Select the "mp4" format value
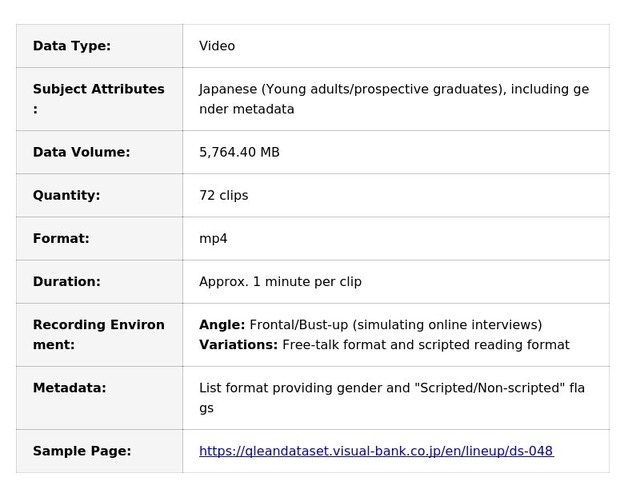The image size is (640, 497). pos(213,239)
